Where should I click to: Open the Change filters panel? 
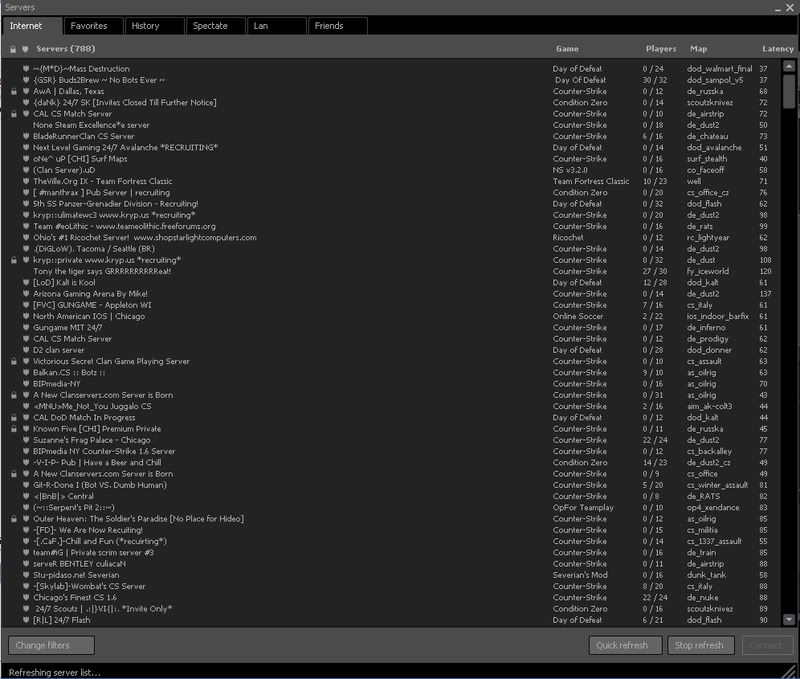pyautogui.click(x=52, y=645)
